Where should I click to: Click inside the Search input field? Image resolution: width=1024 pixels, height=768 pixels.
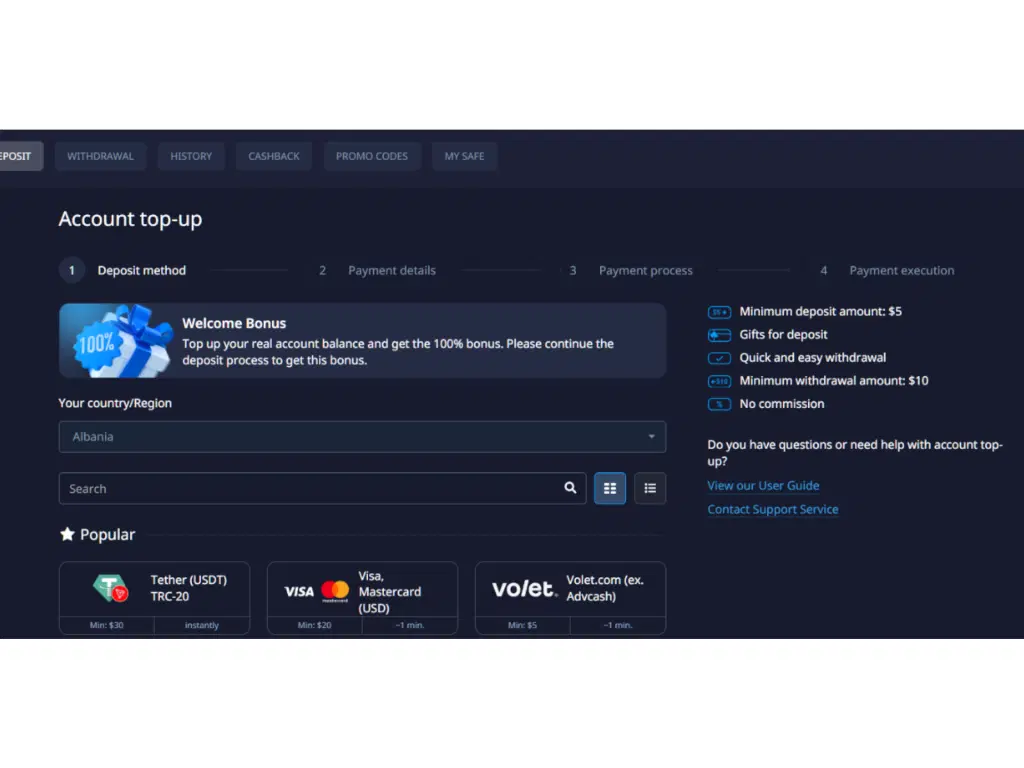[300, 488]
